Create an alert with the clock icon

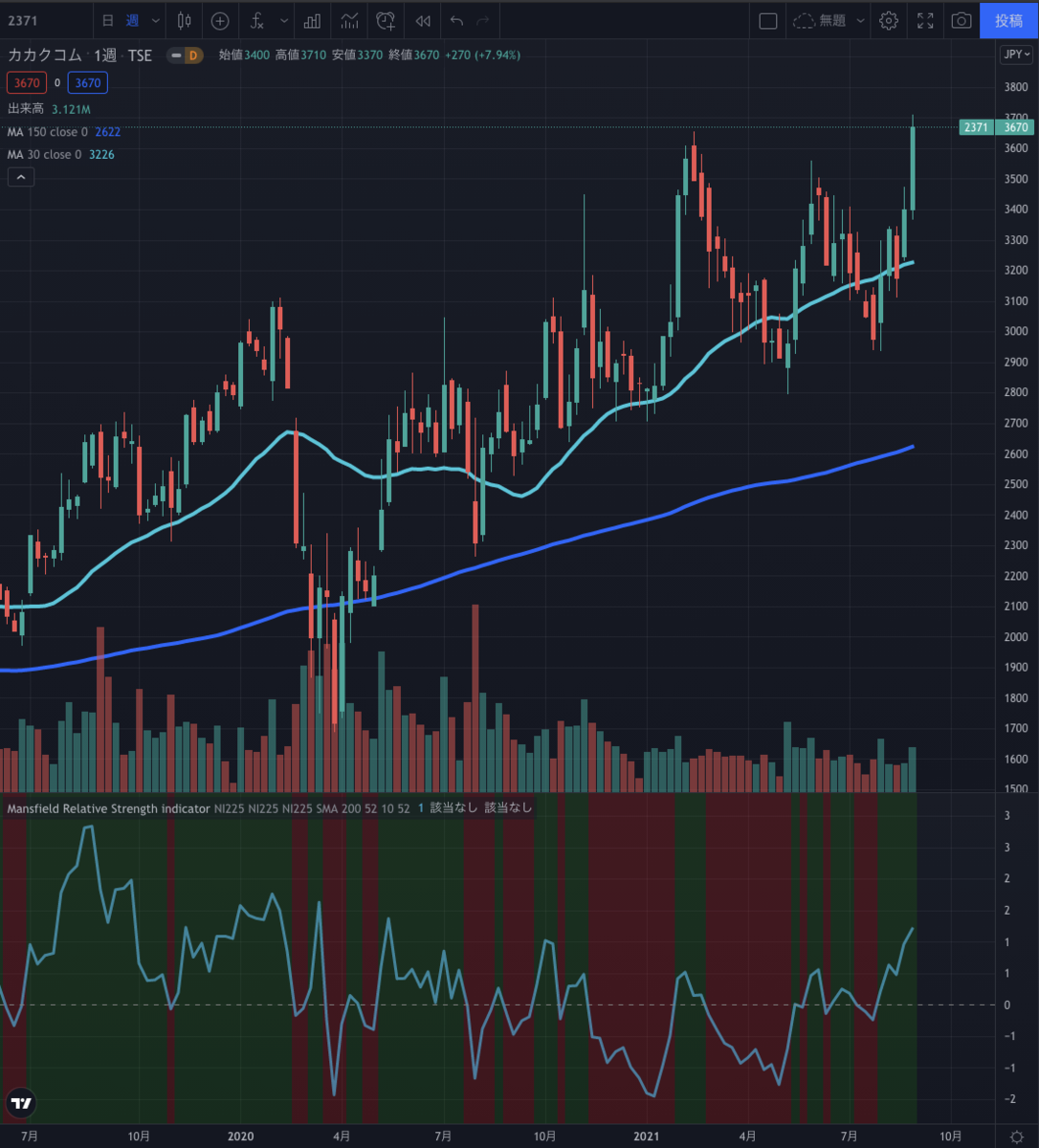[x=386, y=20]
